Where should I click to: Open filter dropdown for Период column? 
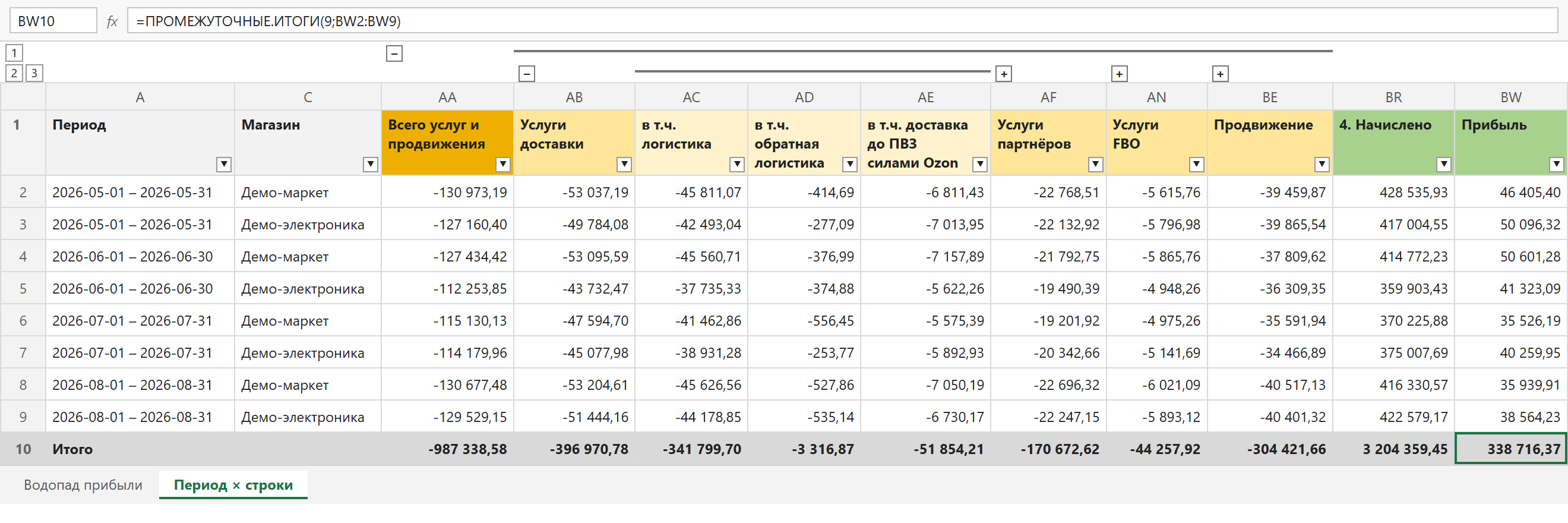click(224, 164)
